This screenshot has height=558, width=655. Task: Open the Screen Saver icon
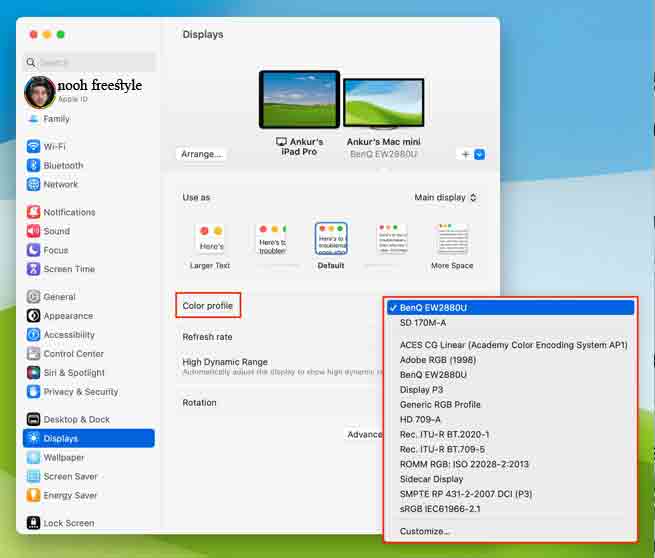(33, 476)
